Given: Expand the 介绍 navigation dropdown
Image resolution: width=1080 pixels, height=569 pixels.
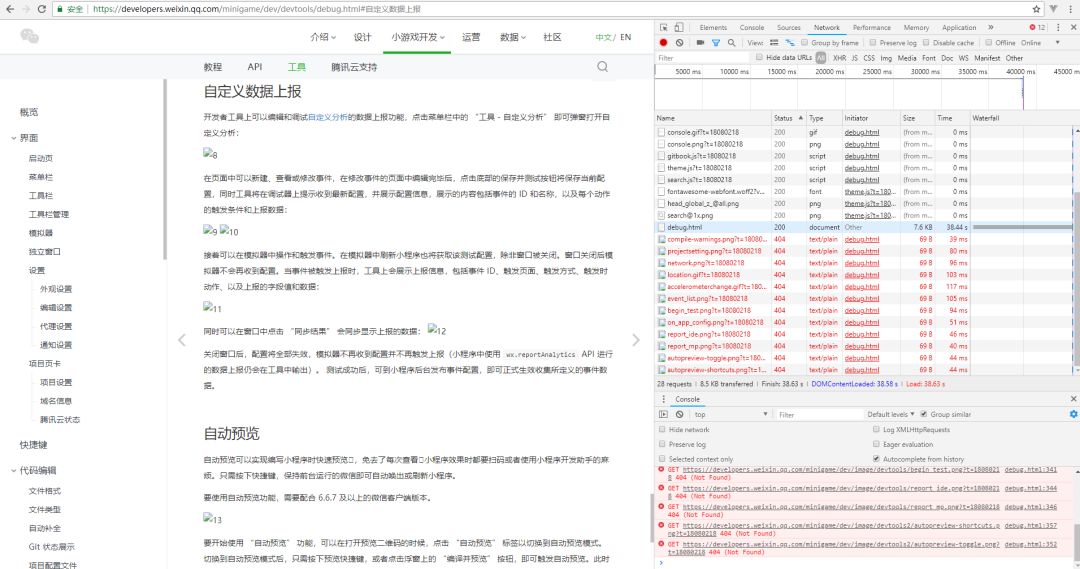Looking at the screenshot, I should tap(323, 37).
